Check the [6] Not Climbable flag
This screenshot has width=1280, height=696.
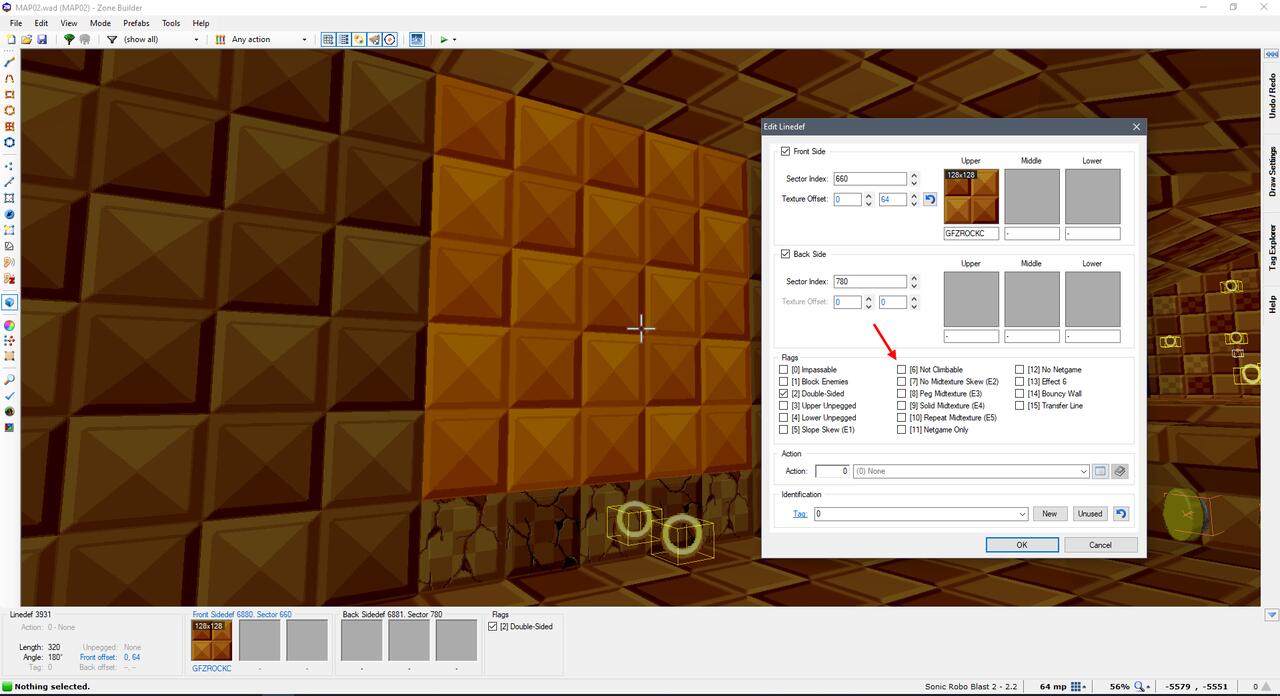pos(902,370)
